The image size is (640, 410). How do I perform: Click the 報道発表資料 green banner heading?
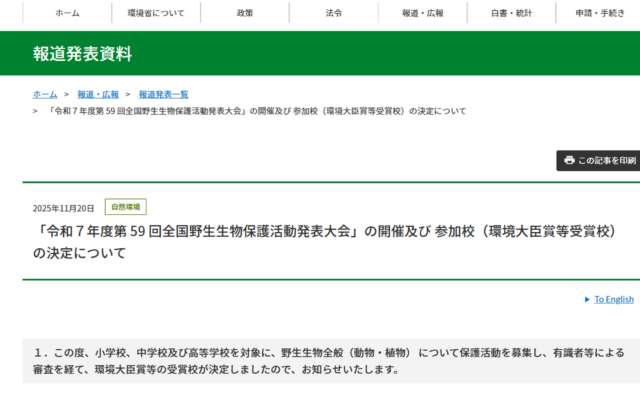[82, 54]
